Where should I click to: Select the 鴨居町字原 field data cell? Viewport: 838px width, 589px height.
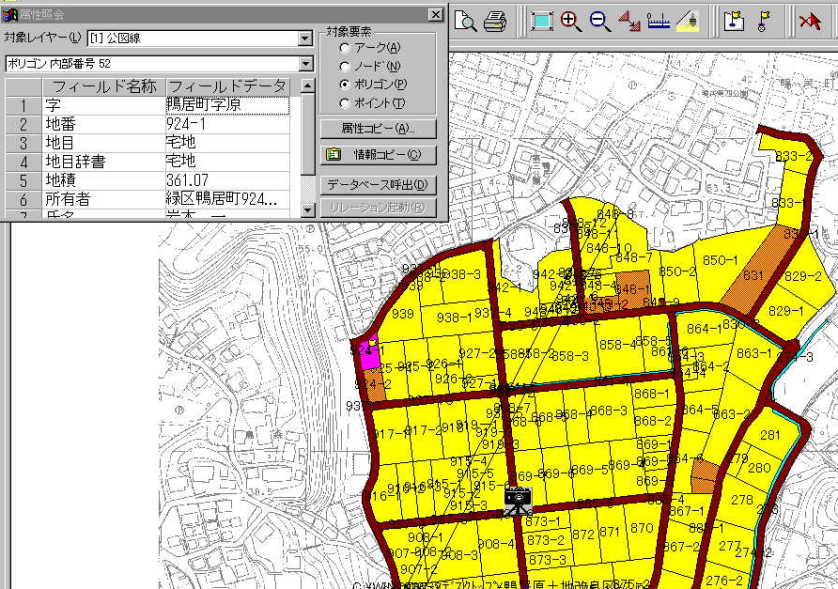point(227,104)
